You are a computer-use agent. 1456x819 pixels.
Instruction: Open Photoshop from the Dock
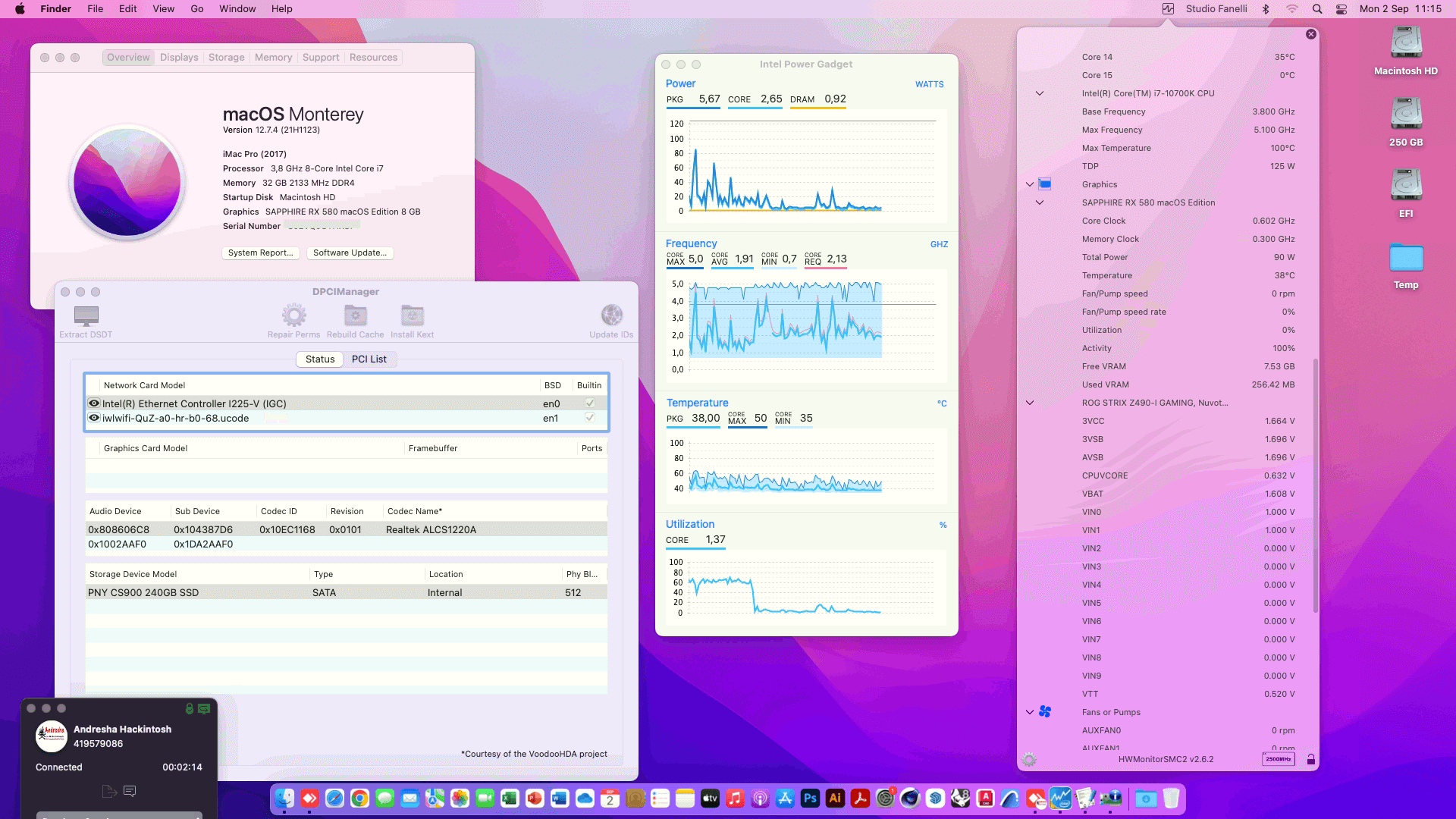pos(810,799)
